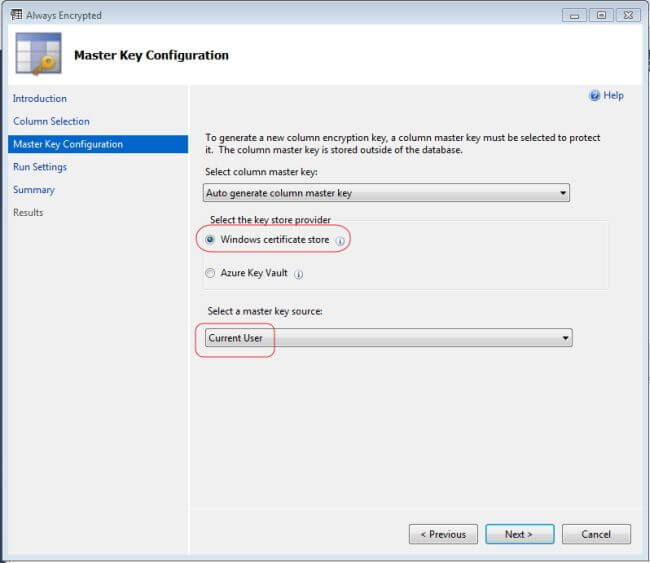Click the Always Encrypted title bar icon

(17, 15)
